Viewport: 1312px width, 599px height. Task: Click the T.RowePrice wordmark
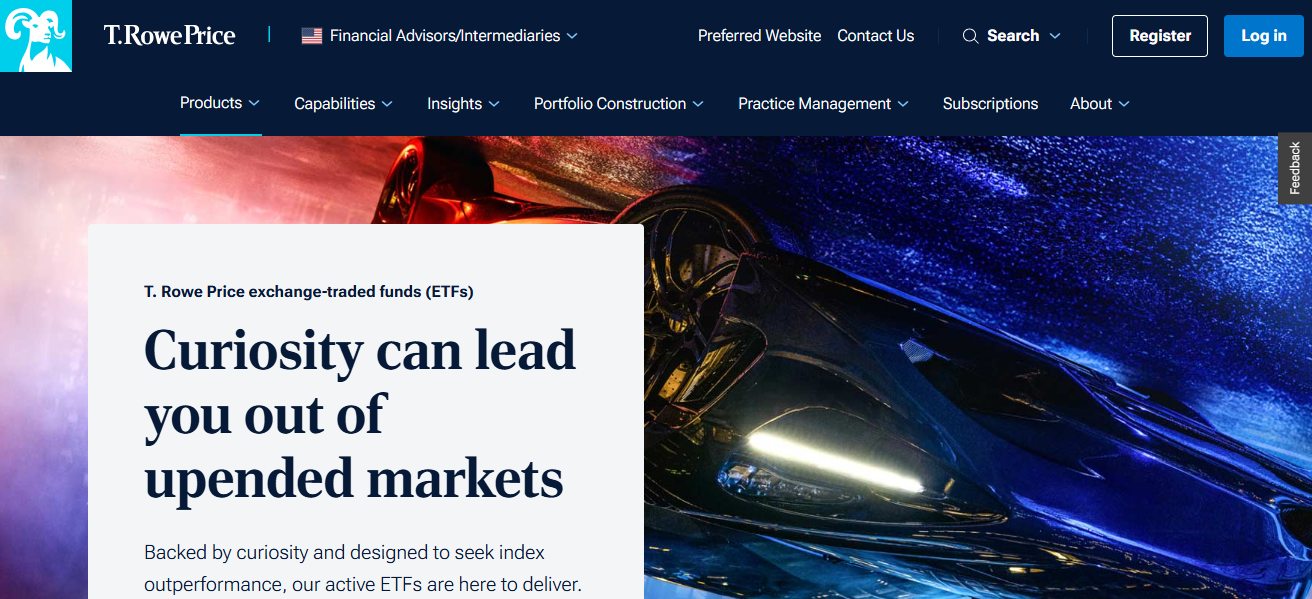click(169, 36)
